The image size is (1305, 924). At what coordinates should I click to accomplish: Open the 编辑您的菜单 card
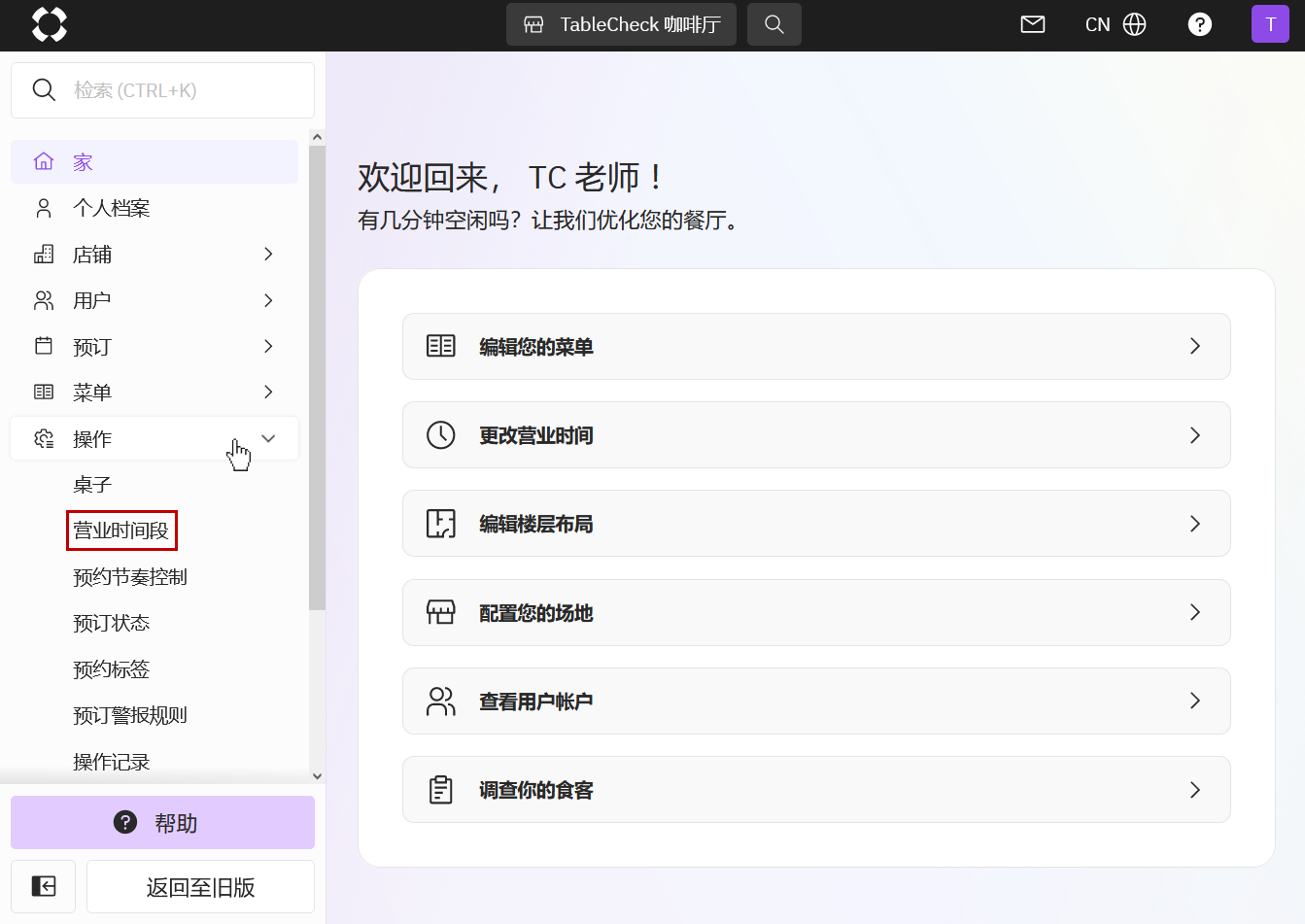[816, 346]
